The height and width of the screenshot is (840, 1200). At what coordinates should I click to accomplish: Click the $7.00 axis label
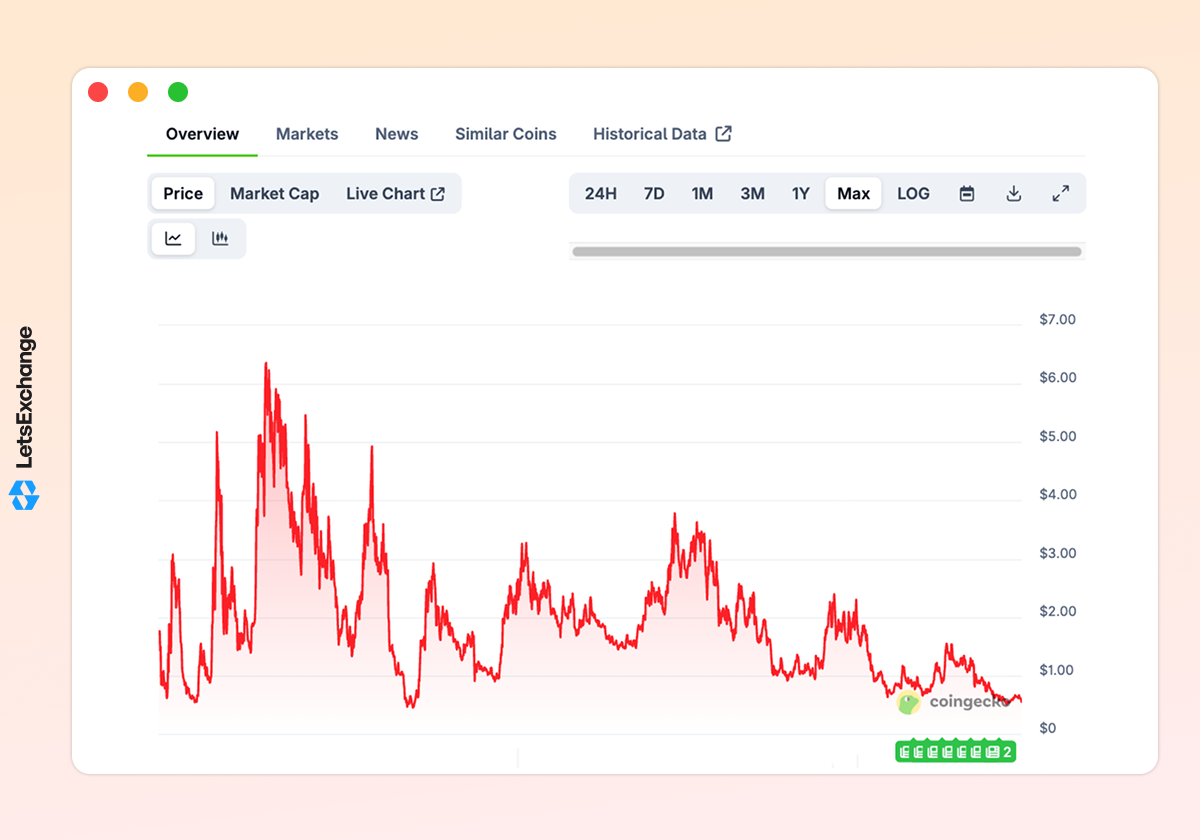(1058, 320)
